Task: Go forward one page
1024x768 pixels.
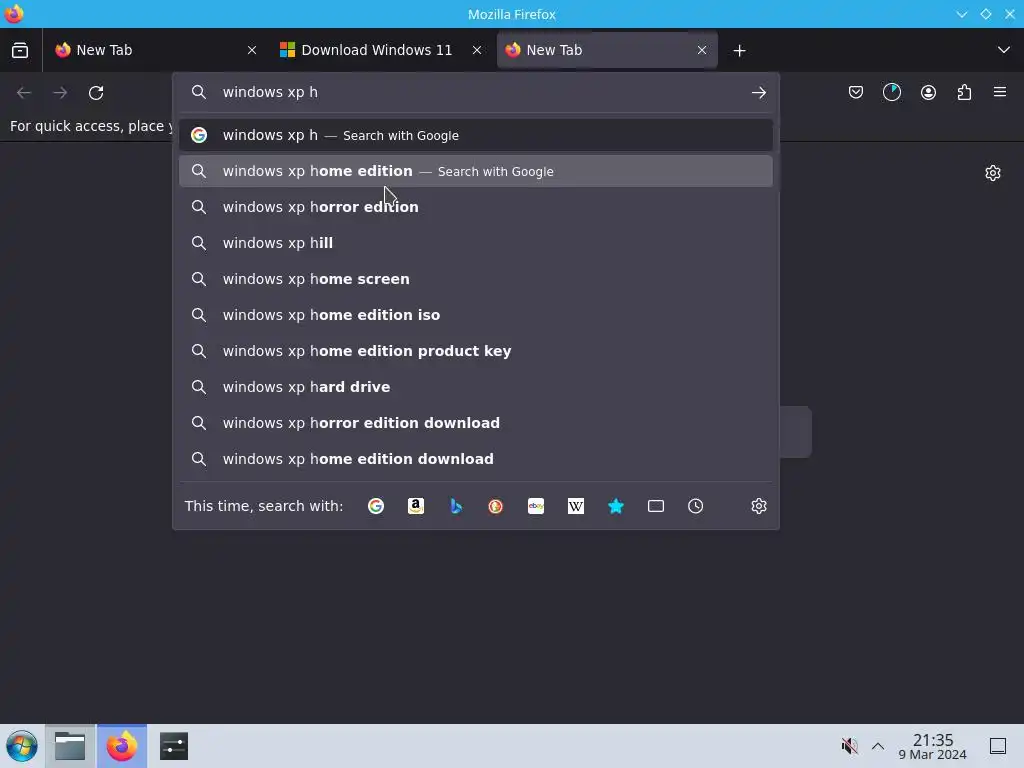Action: [60, 93]
